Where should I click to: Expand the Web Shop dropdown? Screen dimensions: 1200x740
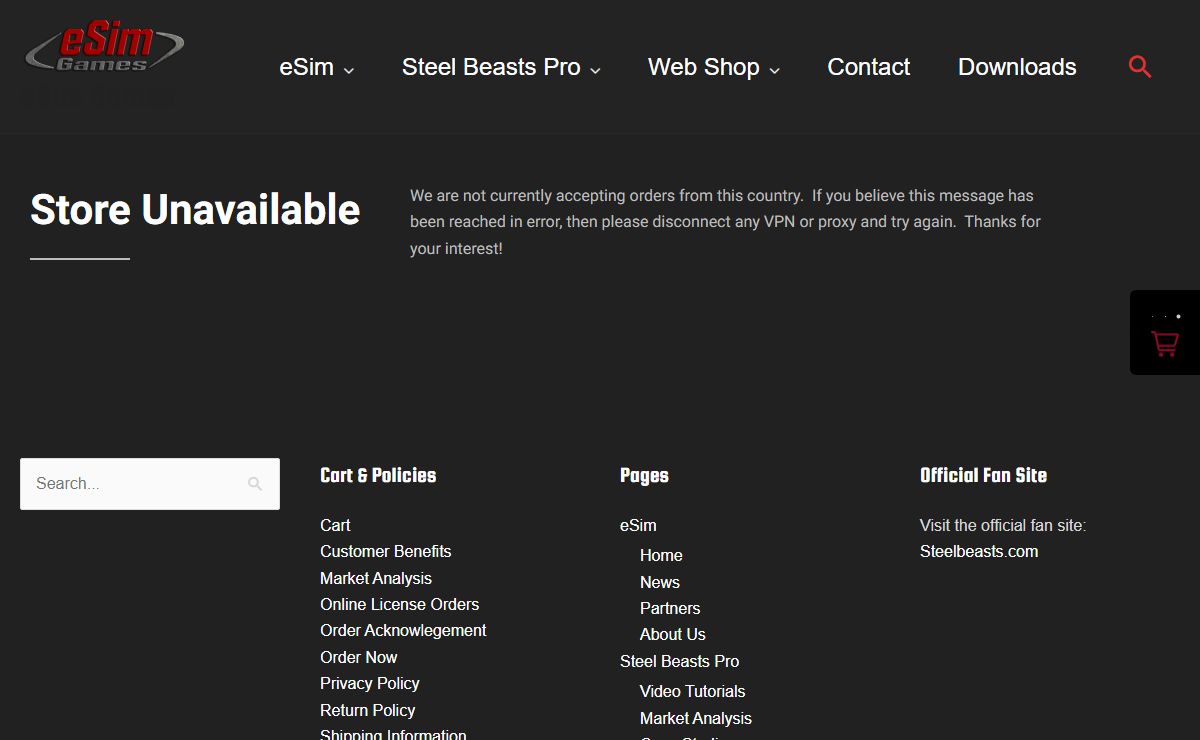[x=713, y=68]
